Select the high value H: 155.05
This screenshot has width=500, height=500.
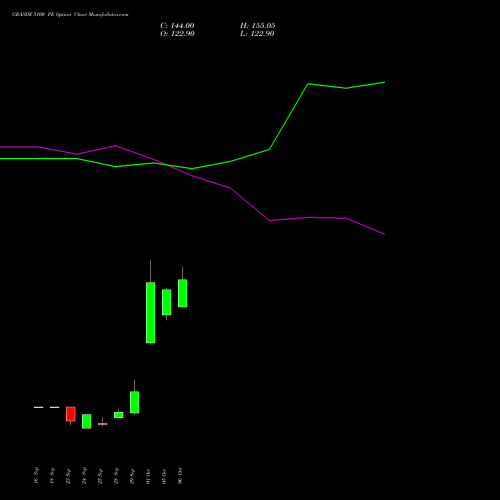(x=258, y=26)
